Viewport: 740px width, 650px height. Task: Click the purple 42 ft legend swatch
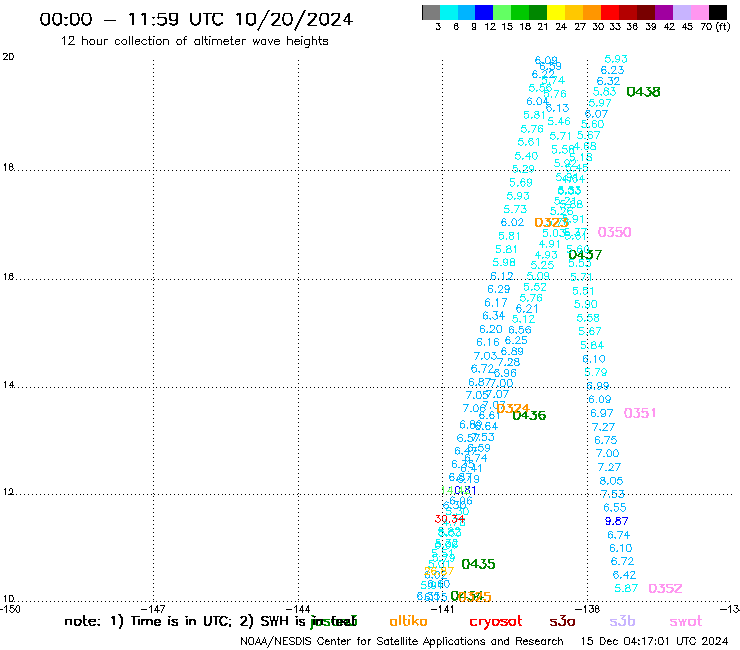[x=664, y=12]
